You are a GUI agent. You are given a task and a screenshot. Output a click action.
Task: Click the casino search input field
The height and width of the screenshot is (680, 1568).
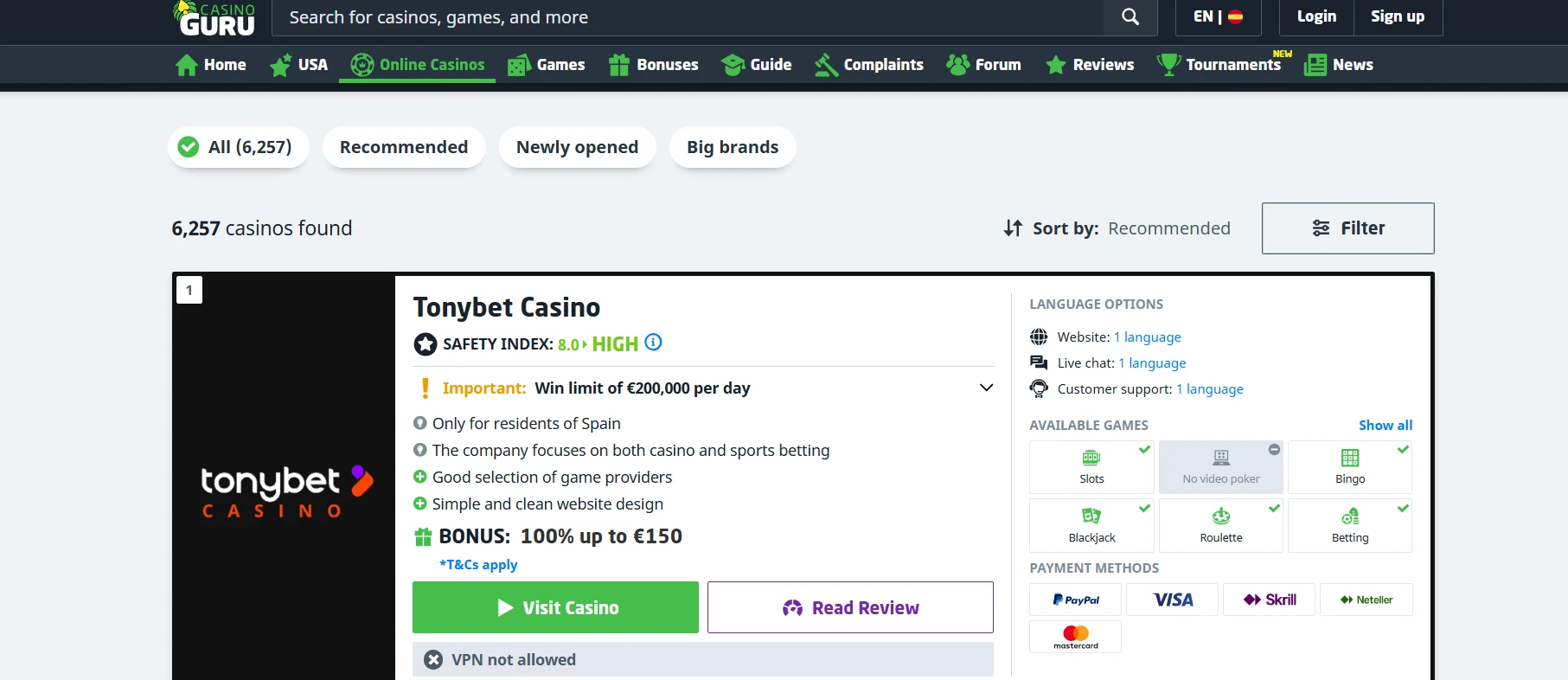click(688, 17)
